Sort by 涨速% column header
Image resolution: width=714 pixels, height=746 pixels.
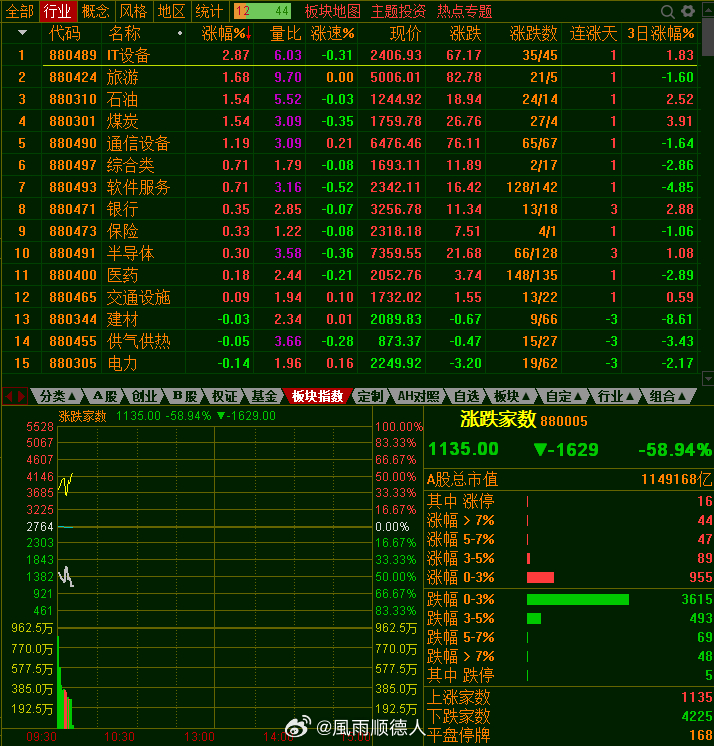tap(333, 34)
